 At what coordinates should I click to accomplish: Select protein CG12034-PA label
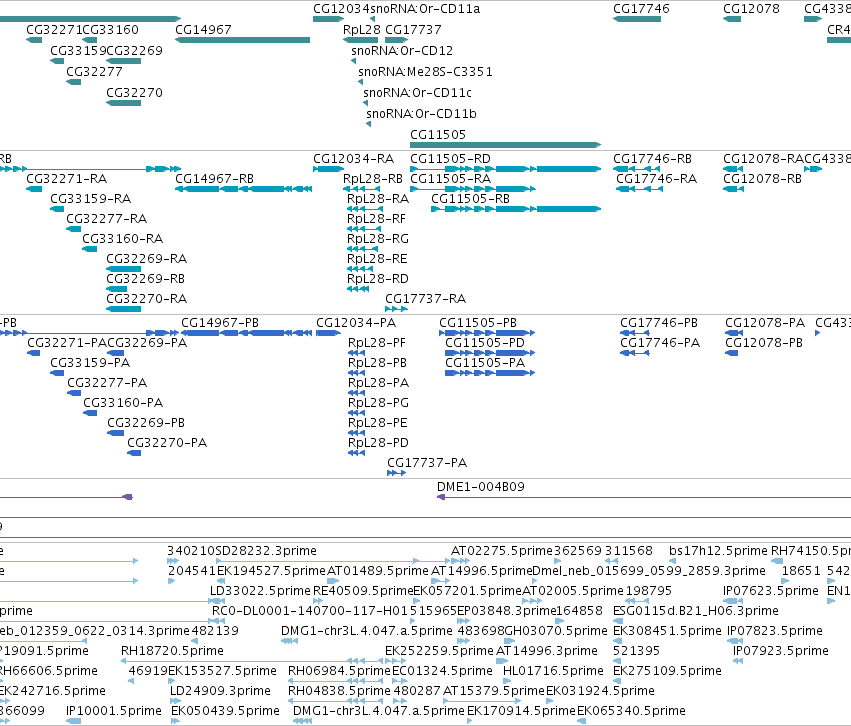356,323
